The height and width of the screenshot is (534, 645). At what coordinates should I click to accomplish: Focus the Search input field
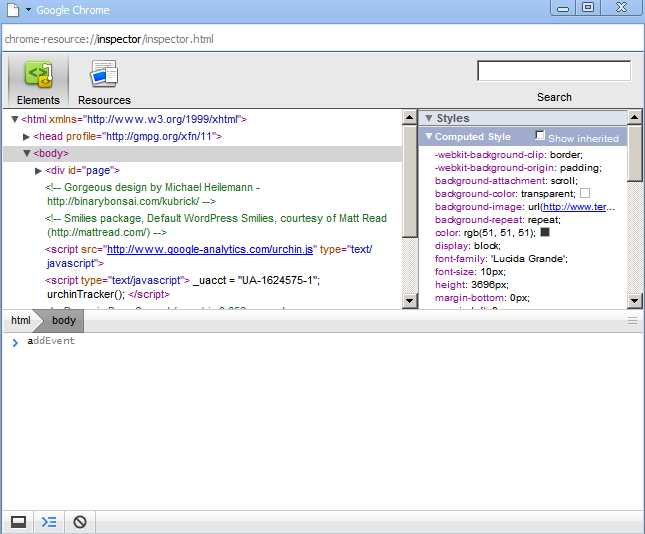[x=554, y=71]
